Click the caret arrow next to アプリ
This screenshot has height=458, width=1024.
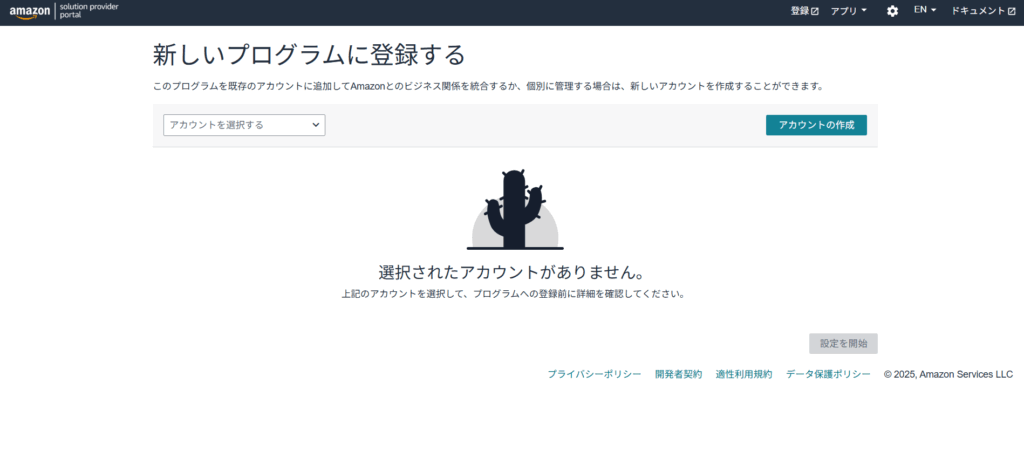click(864, 11)
